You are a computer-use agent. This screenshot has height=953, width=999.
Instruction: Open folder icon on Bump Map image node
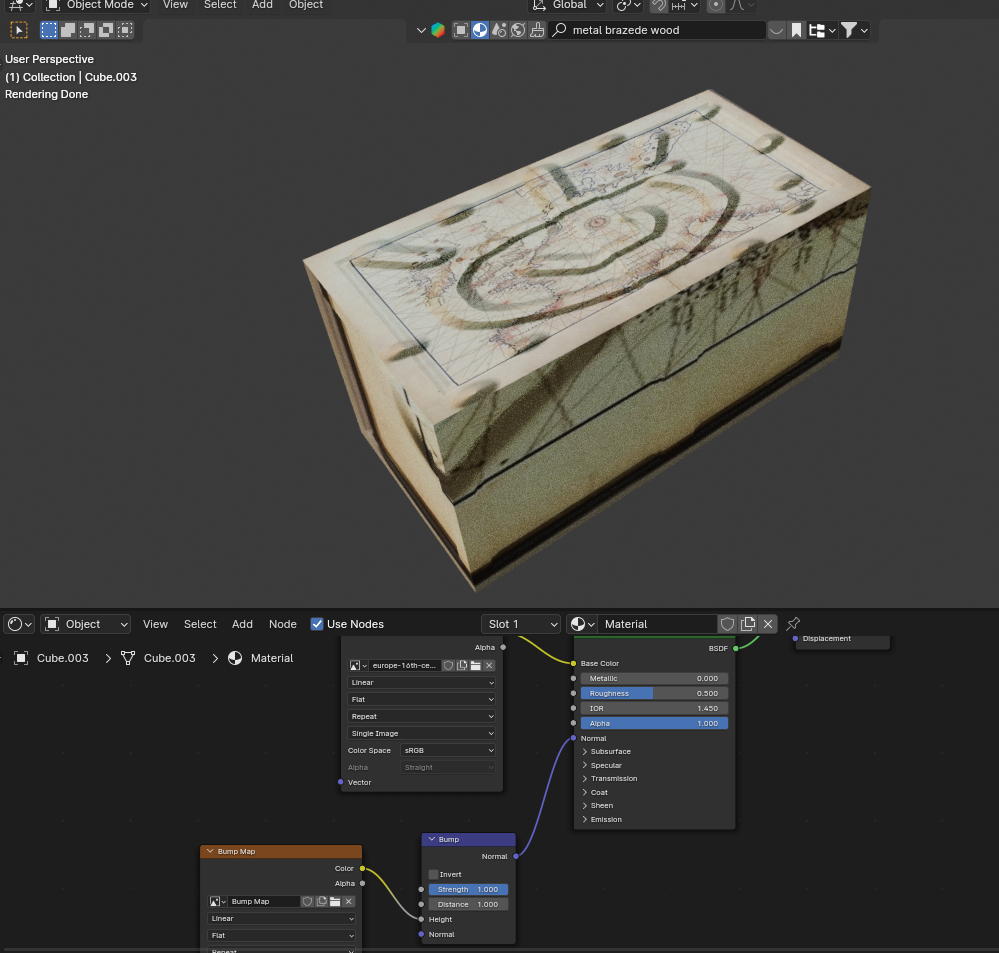[334, 901]
